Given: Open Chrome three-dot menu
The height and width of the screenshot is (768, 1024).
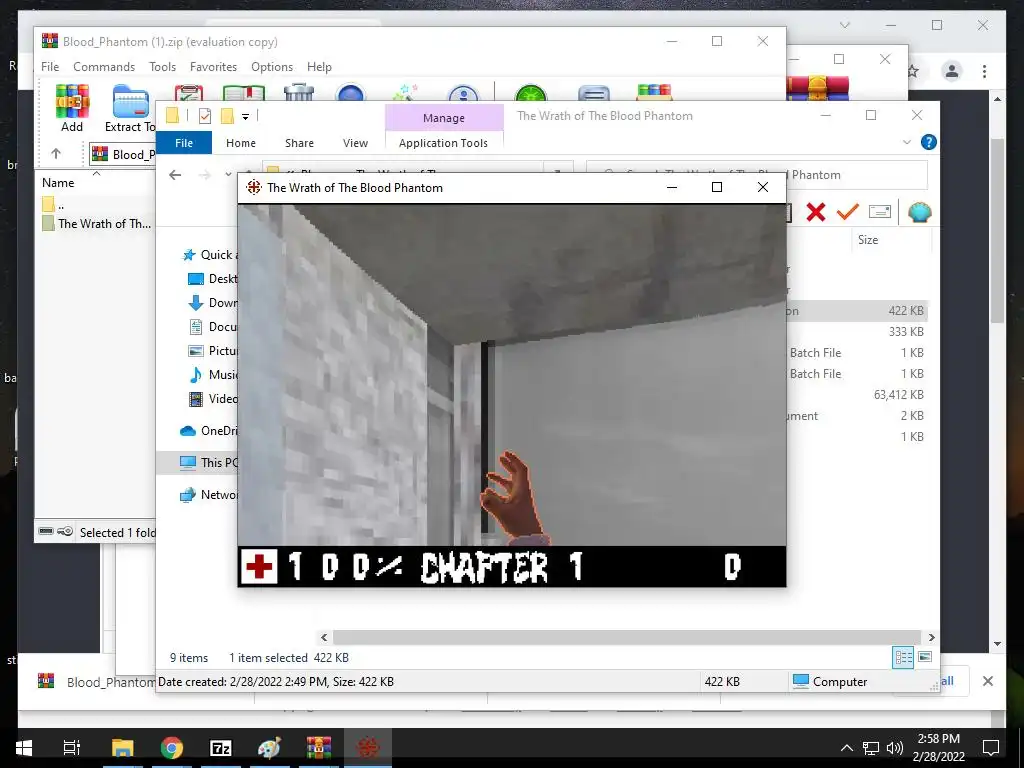Looking at the screenshot, I should click(x=984, y=71).
